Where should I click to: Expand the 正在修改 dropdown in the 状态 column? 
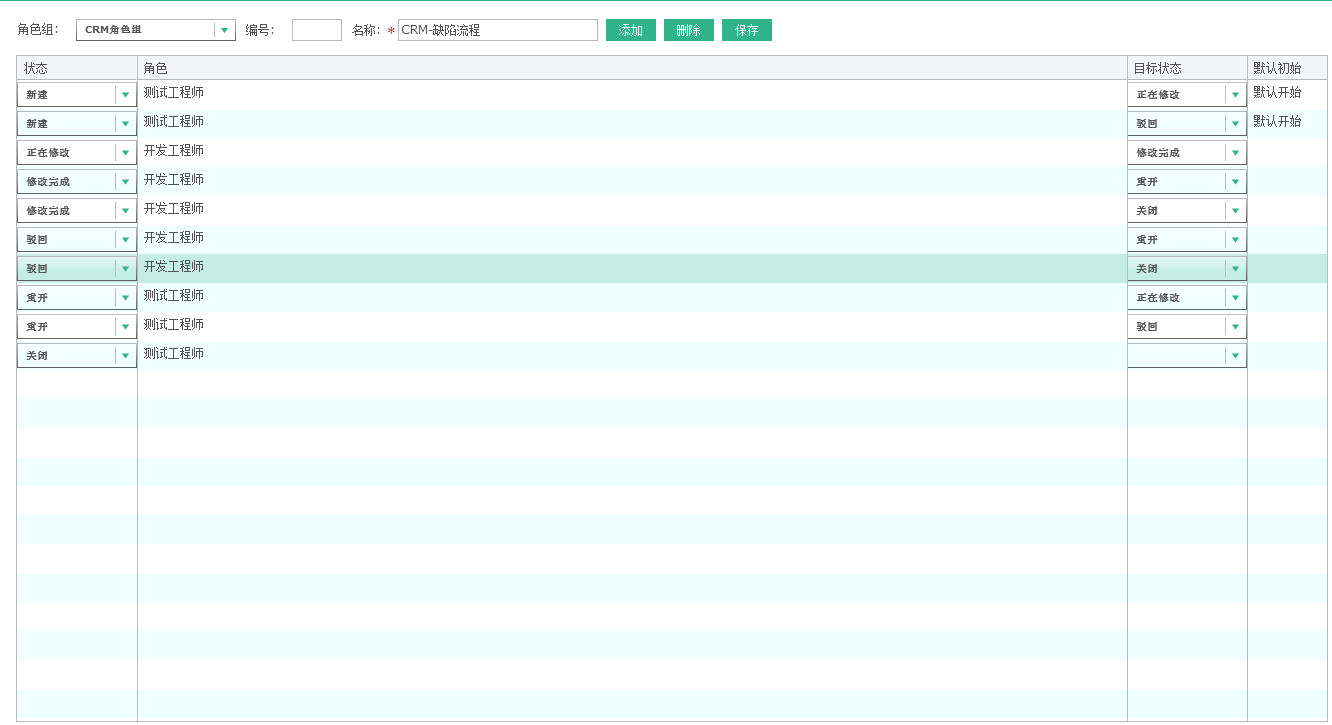(76, 153)
